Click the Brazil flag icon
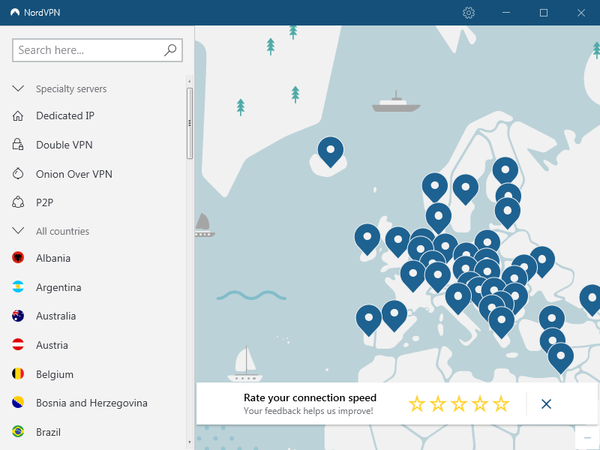The width and height of the screenshot is (600, 450). tap(18, 432)
